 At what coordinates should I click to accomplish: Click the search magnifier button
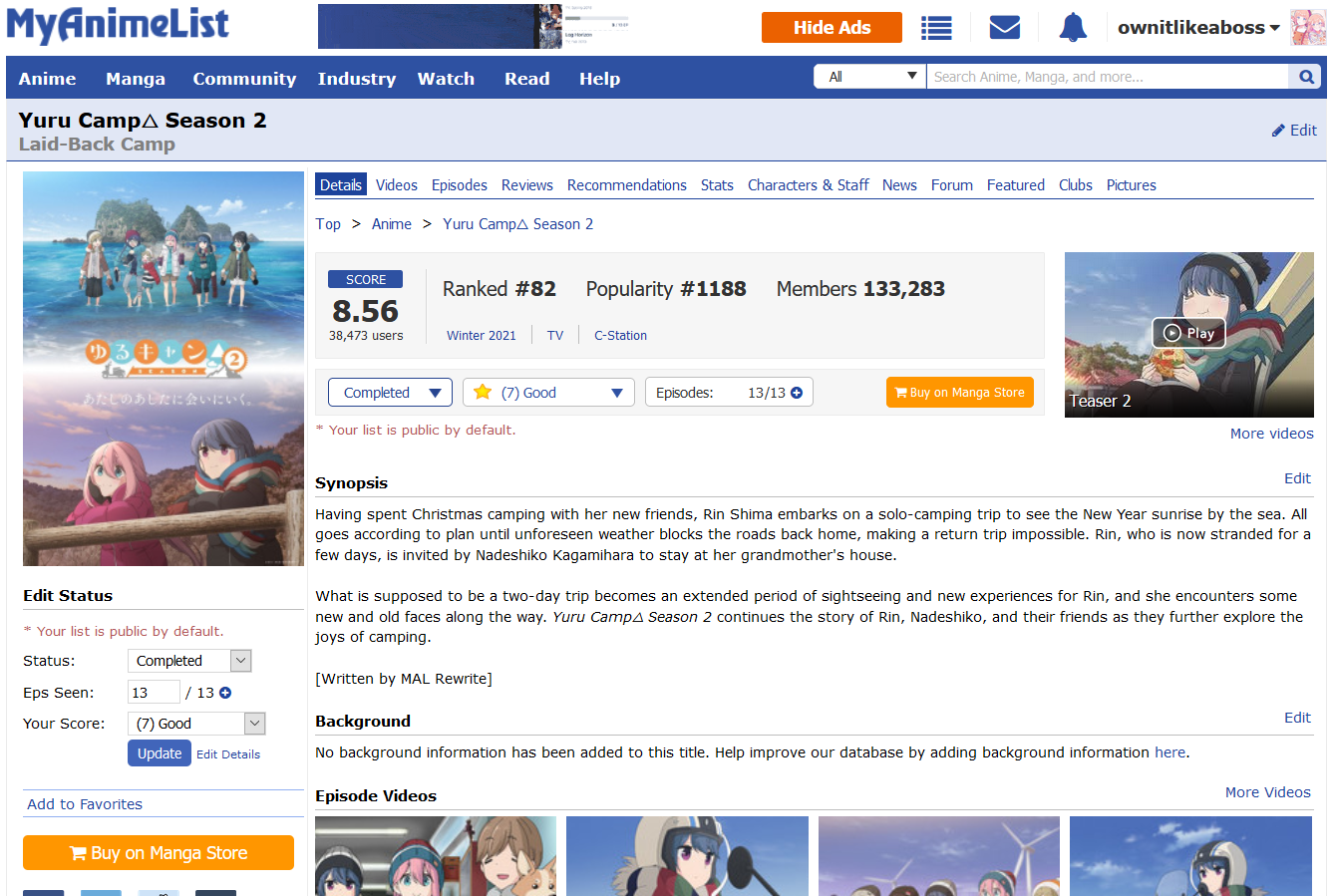(x=1306, y=77)
